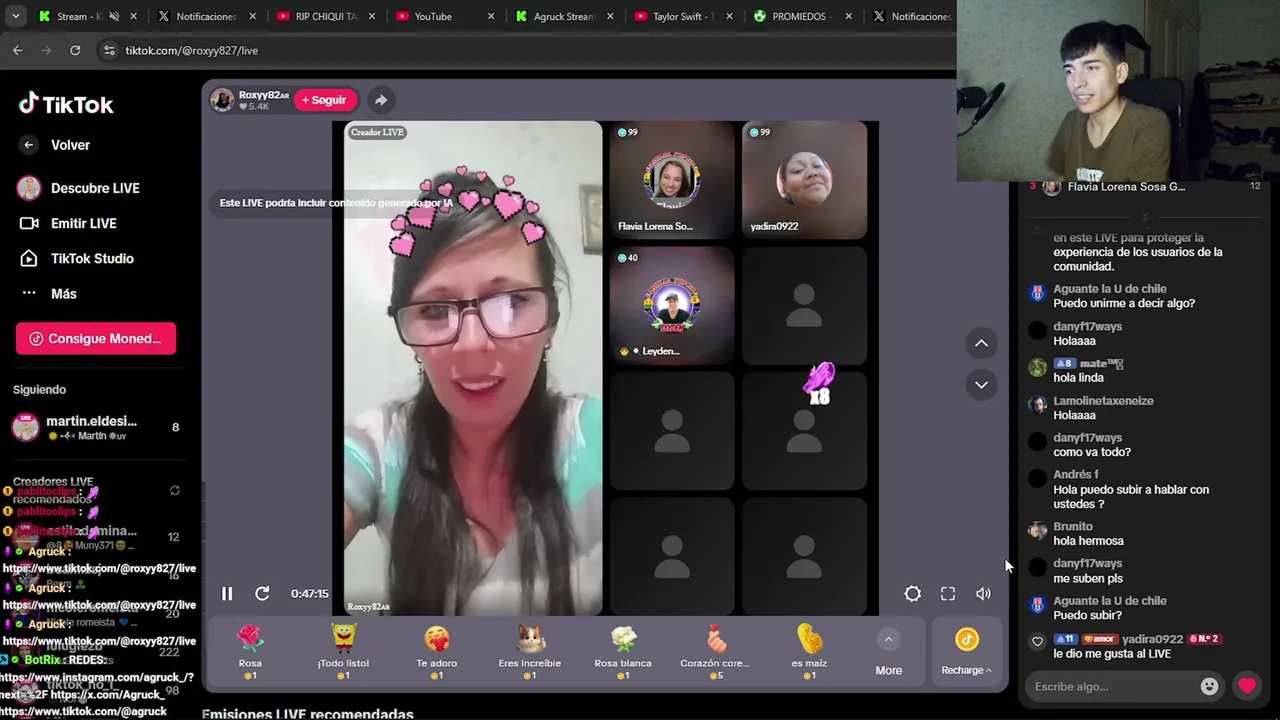Select yadira0922 guest tile

tap(805, 181)
